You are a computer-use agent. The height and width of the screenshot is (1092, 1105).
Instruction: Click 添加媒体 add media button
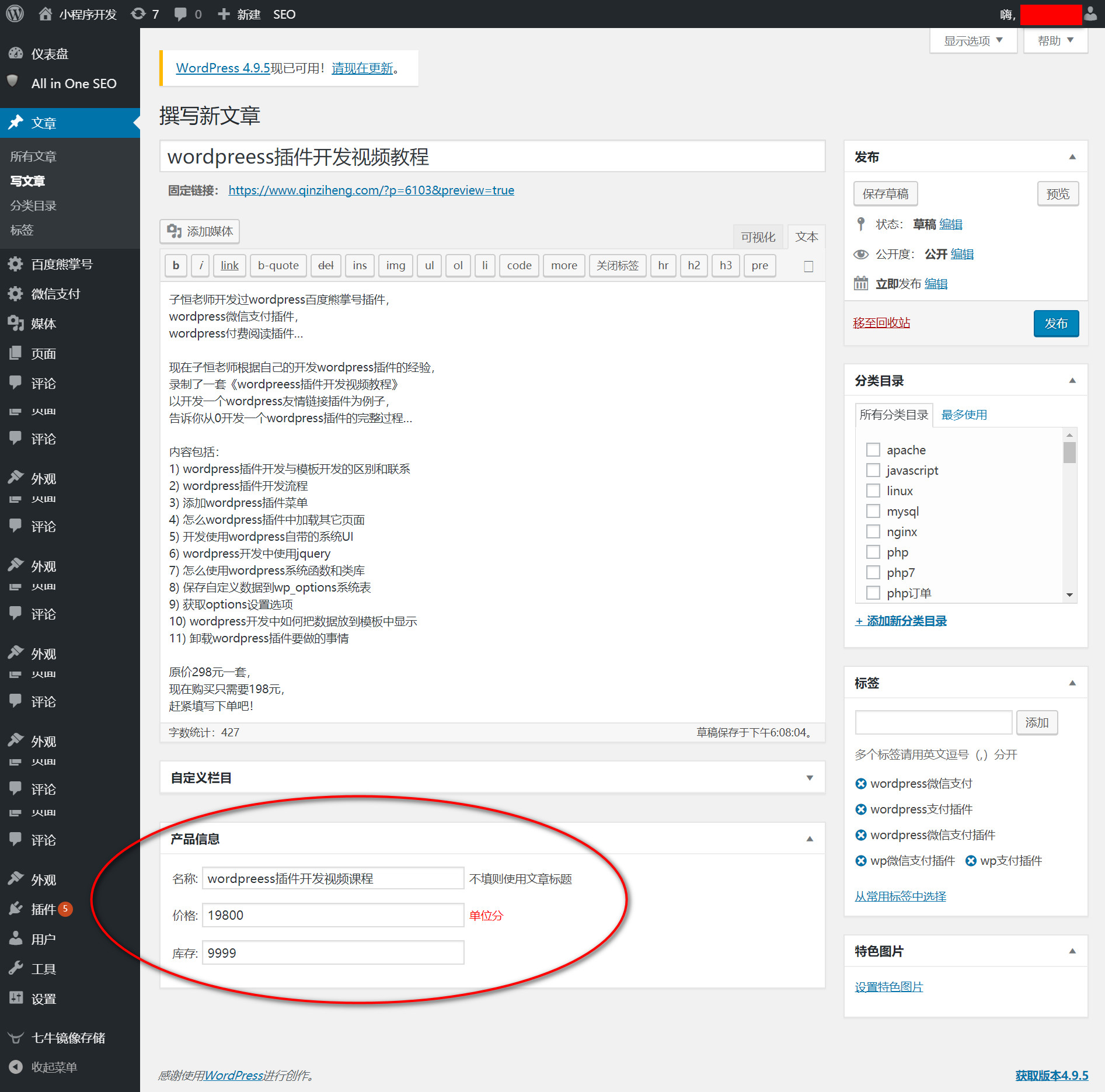tap(200, 231)
